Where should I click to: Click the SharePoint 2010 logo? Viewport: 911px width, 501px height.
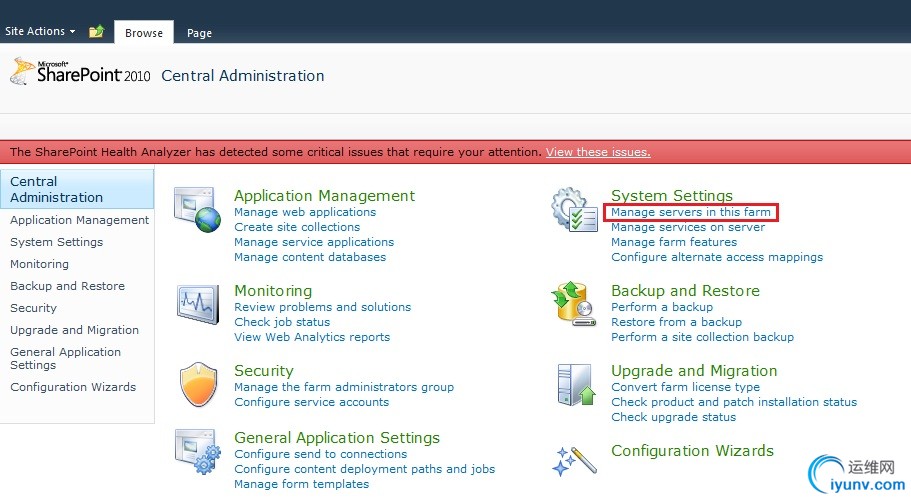[80, 72]
